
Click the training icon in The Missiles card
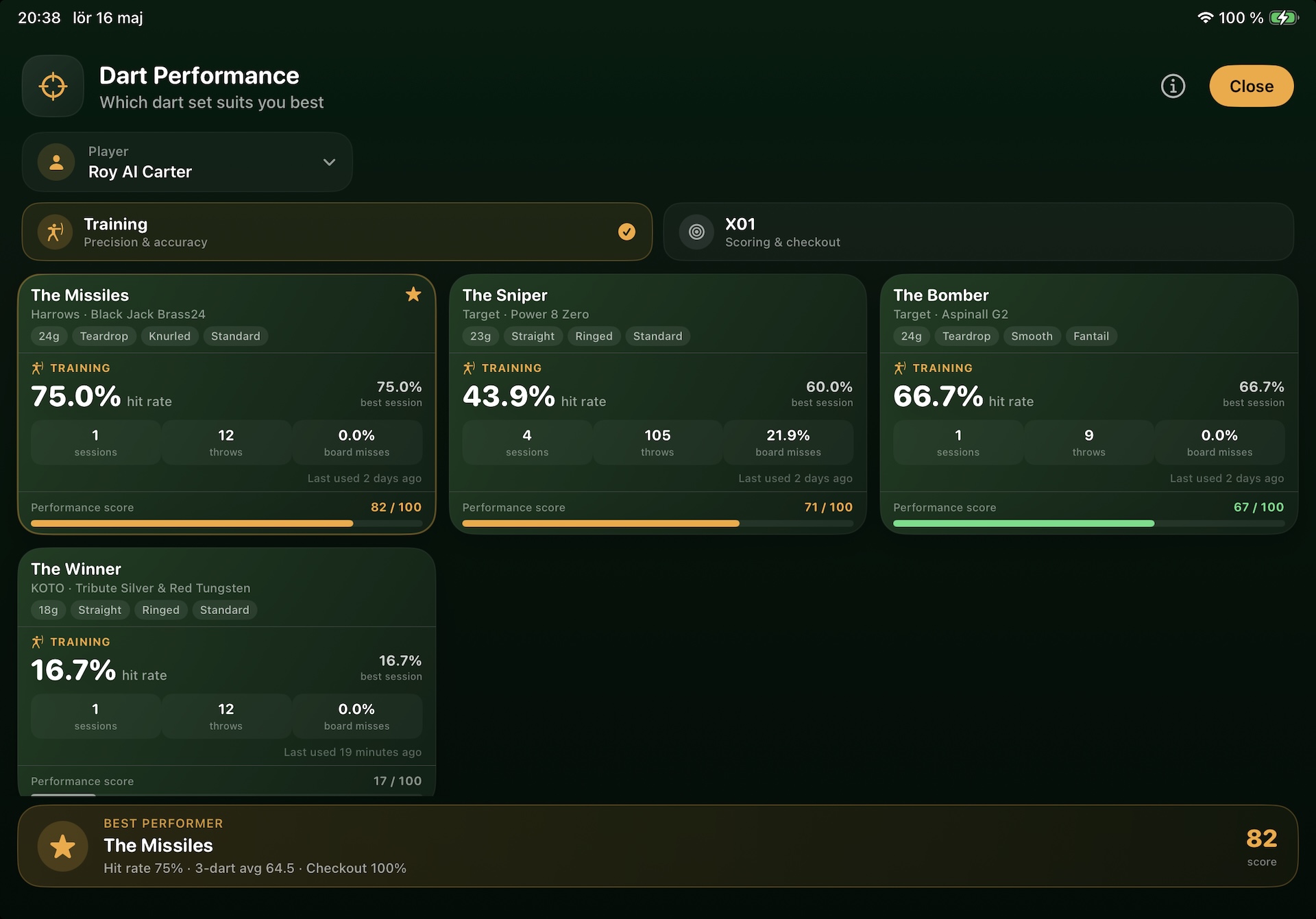pyautogui.click(x=38, y=368)
